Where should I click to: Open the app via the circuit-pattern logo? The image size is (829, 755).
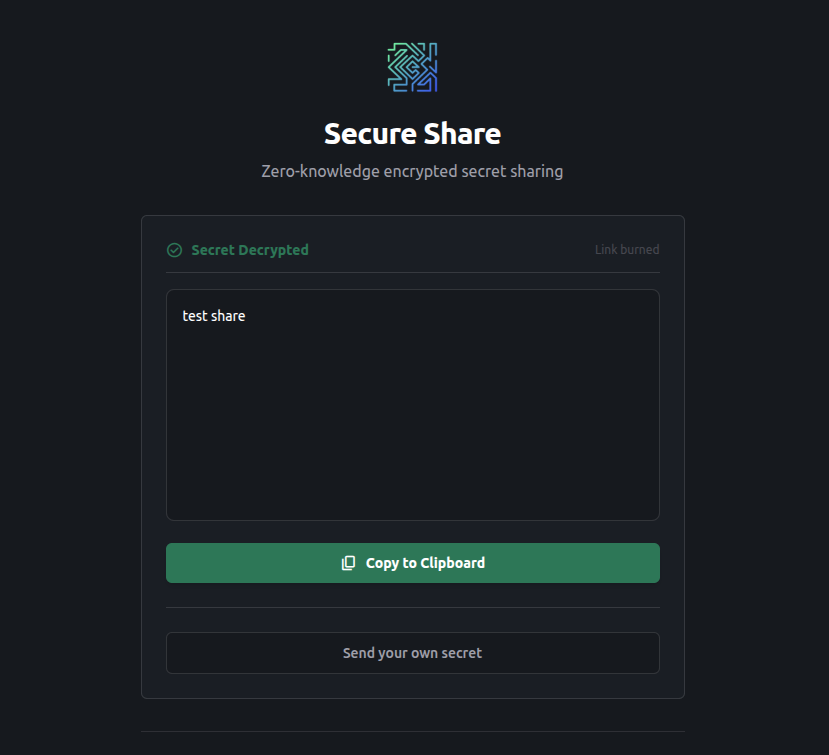click(x=412, y=67)
